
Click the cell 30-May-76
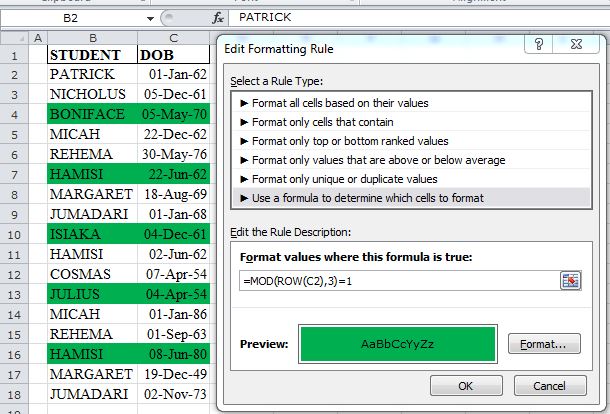174,154
